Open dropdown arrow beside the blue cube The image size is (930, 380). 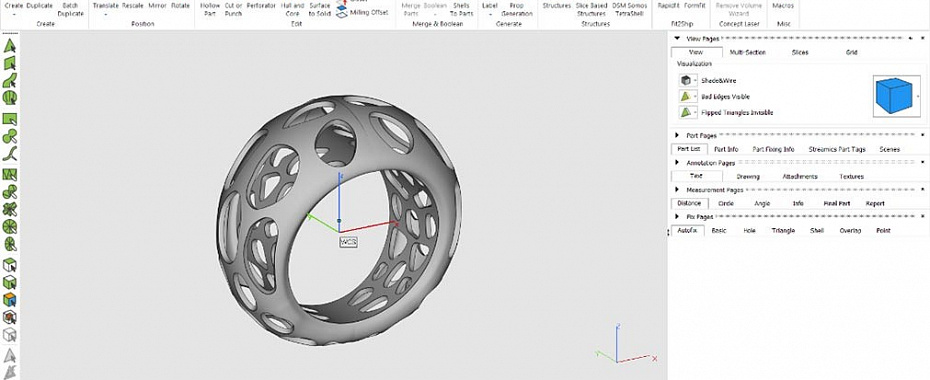pos(918,95)
